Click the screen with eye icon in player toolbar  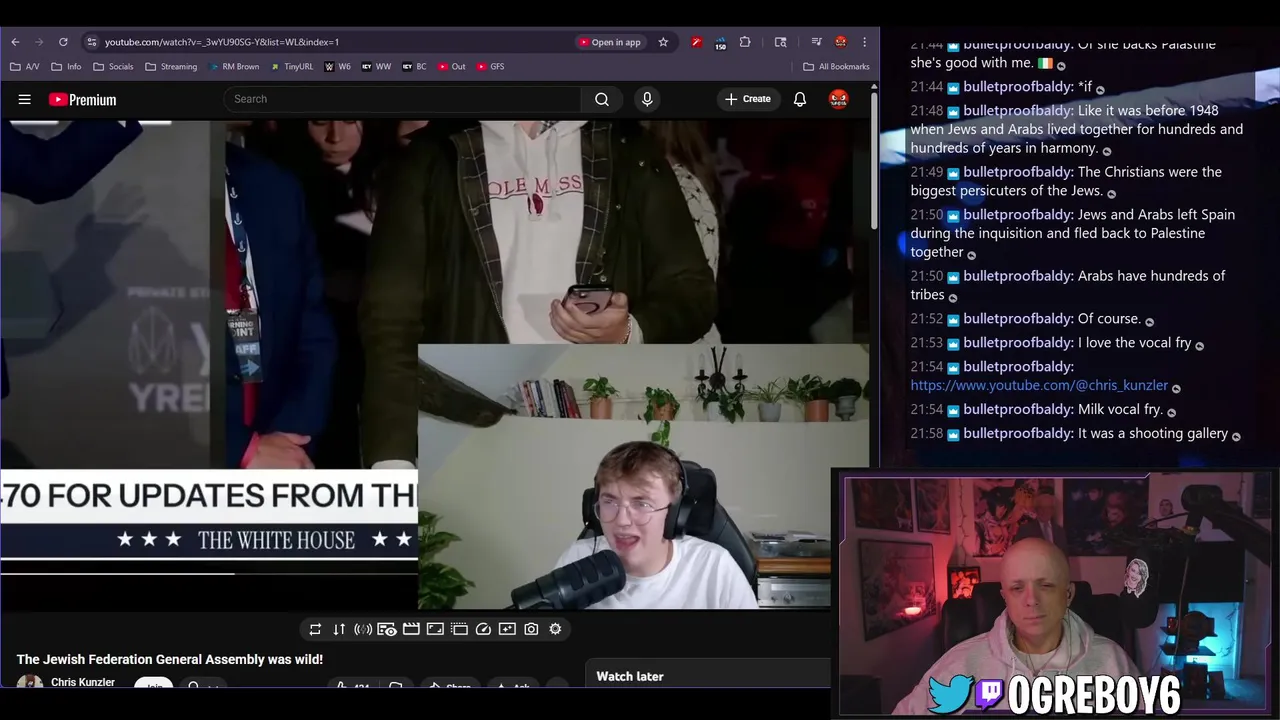click(x=387, y=629)
